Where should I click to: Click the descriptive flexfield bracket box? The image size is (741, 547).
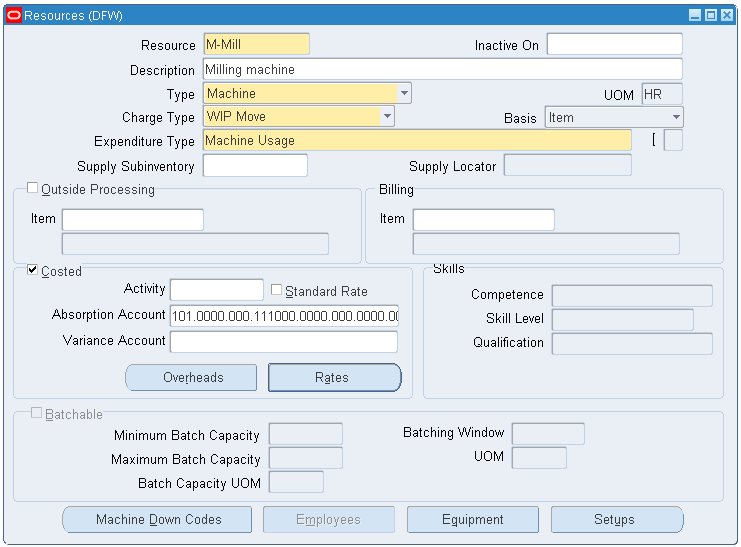click(673, 140)
